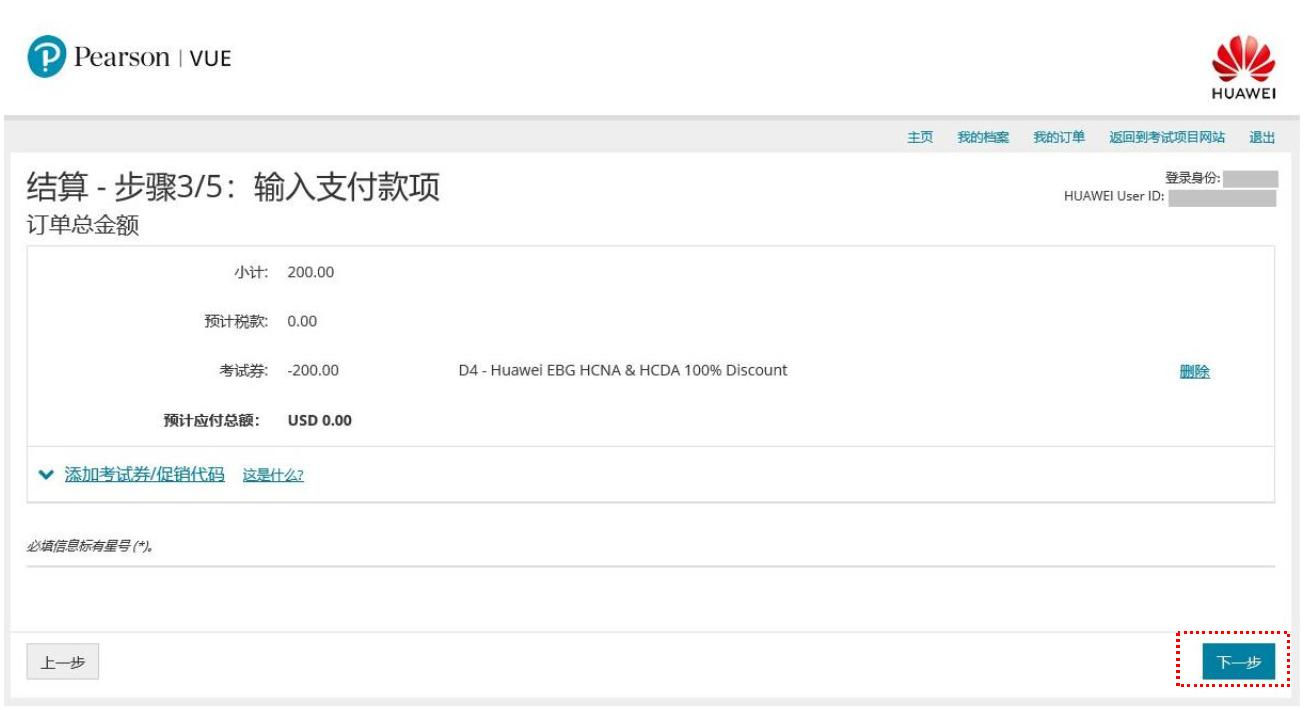Go to 主页 in the top navigation
Image resolution: width=1305 pixels, height=710 pixels.
(x=919, y=137)
